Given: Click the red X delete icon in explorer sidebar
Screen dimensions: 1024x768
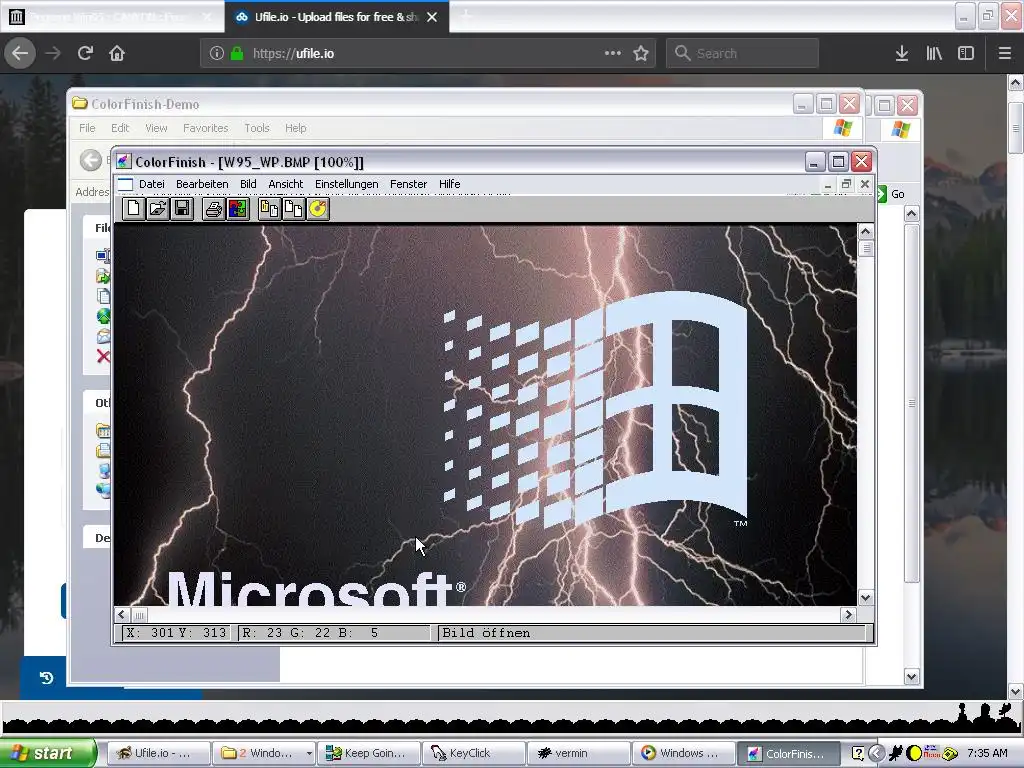Looking at the screenshot, I should 103,357.
